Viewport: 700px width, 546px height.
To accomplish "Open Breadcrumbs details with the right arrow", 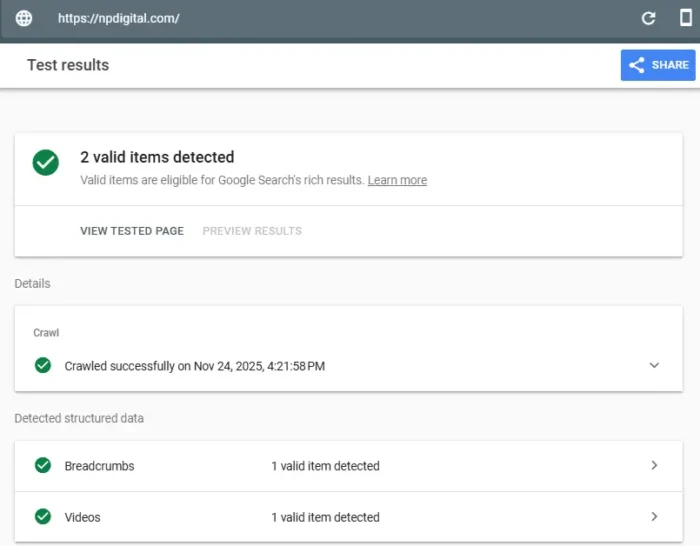I will point(654,466).
